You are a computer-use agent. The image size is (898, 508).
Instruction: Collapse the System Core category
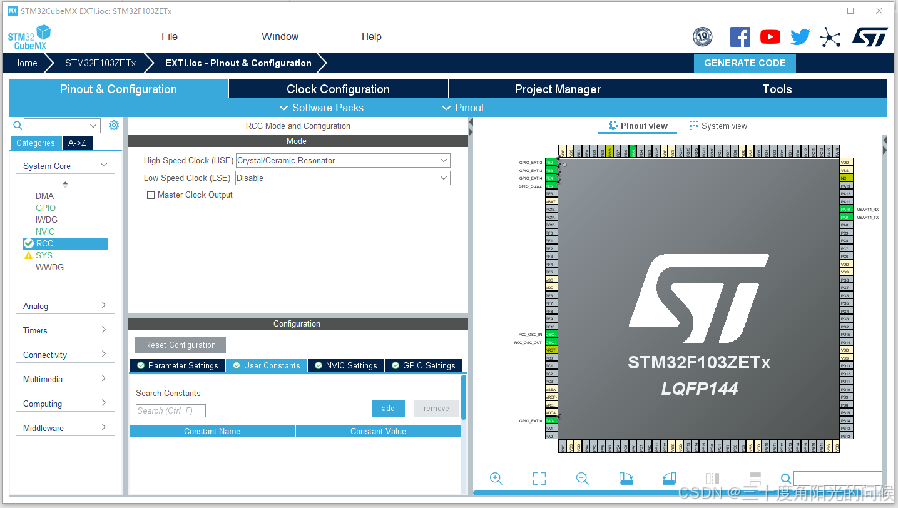coord(104,165)
